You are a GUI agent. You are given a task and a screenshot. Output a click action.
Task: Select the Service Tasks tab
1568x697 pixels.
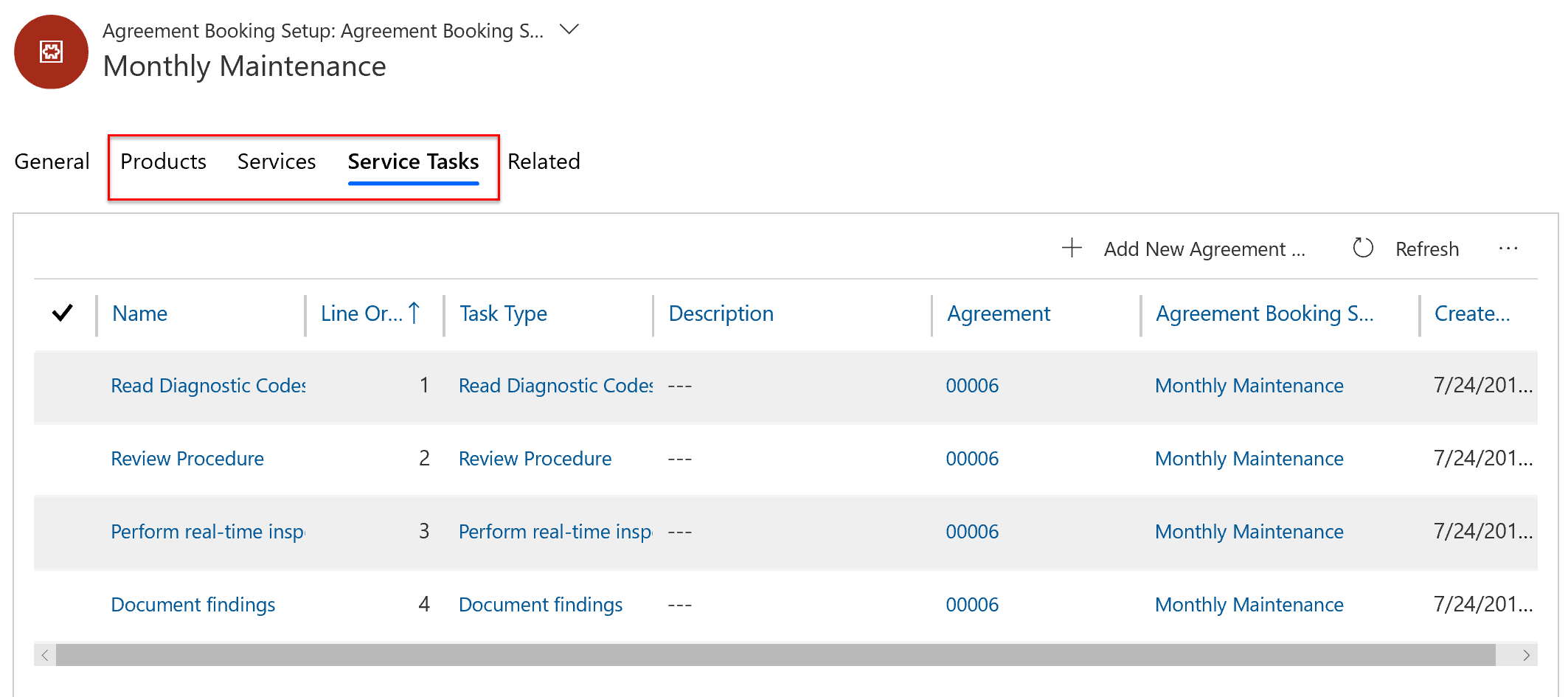click(x=414, y=162)
